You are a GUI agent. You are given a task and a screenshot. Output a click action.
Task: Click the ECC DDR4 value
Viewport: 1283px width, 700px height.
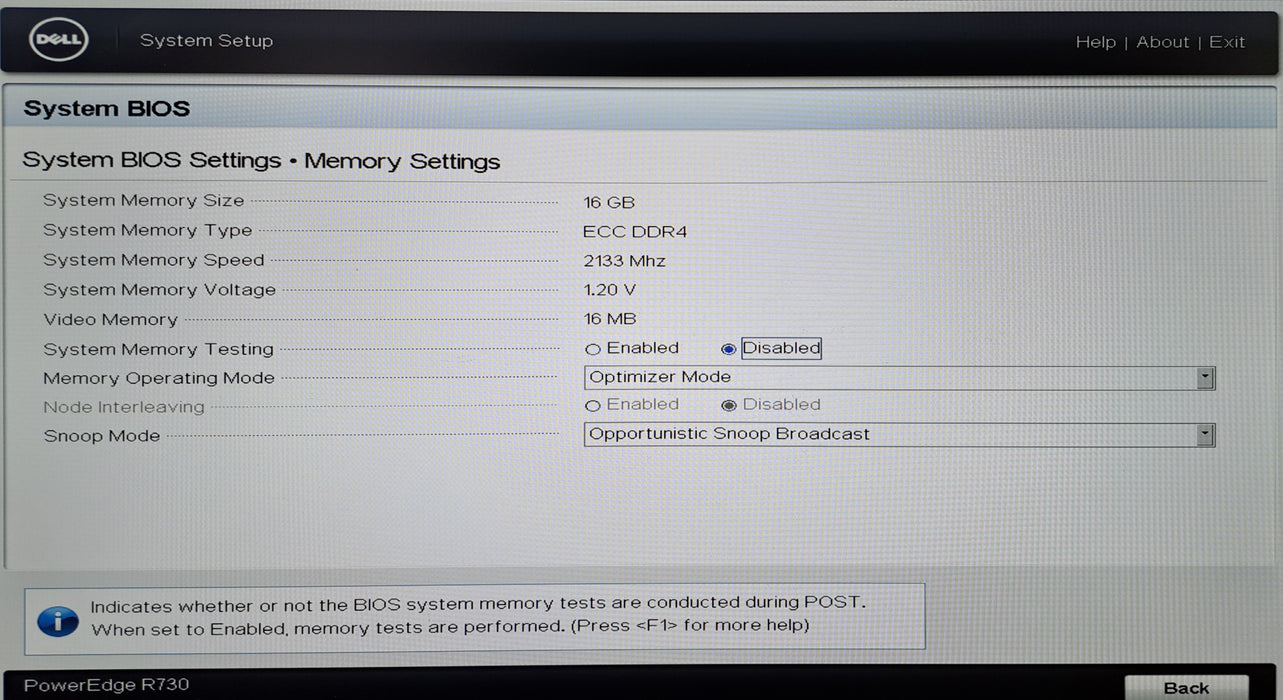coord(635,232)
